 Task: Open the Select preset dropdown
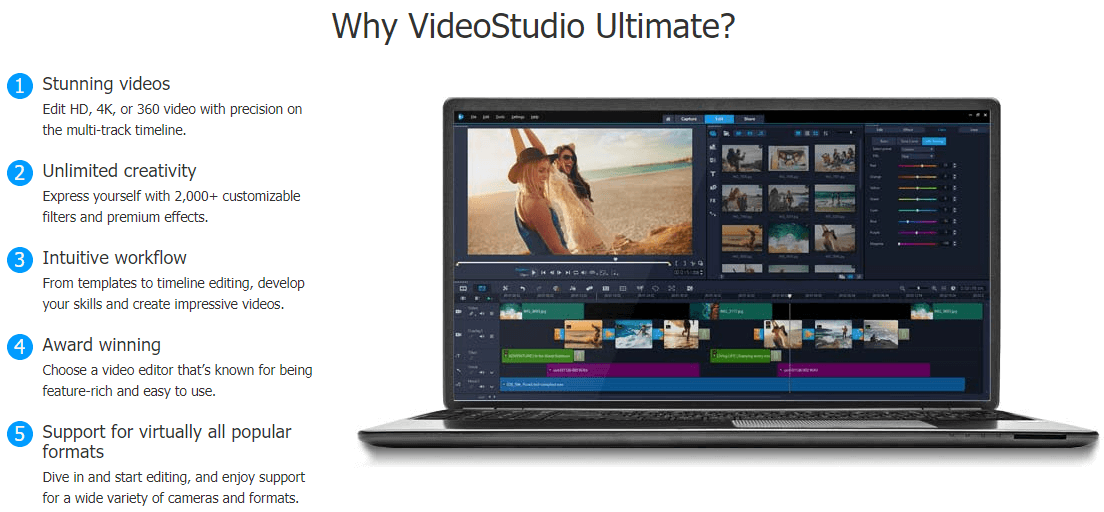pos(917,149)
